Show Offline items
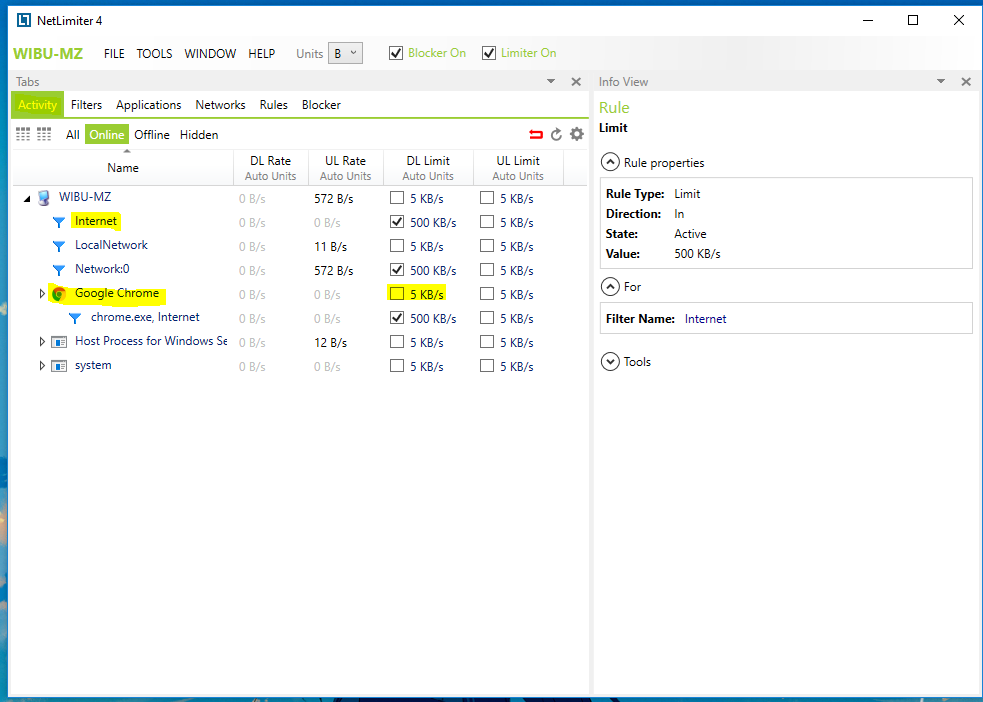This screenshot has width=983, height=702. click(152, 135)
